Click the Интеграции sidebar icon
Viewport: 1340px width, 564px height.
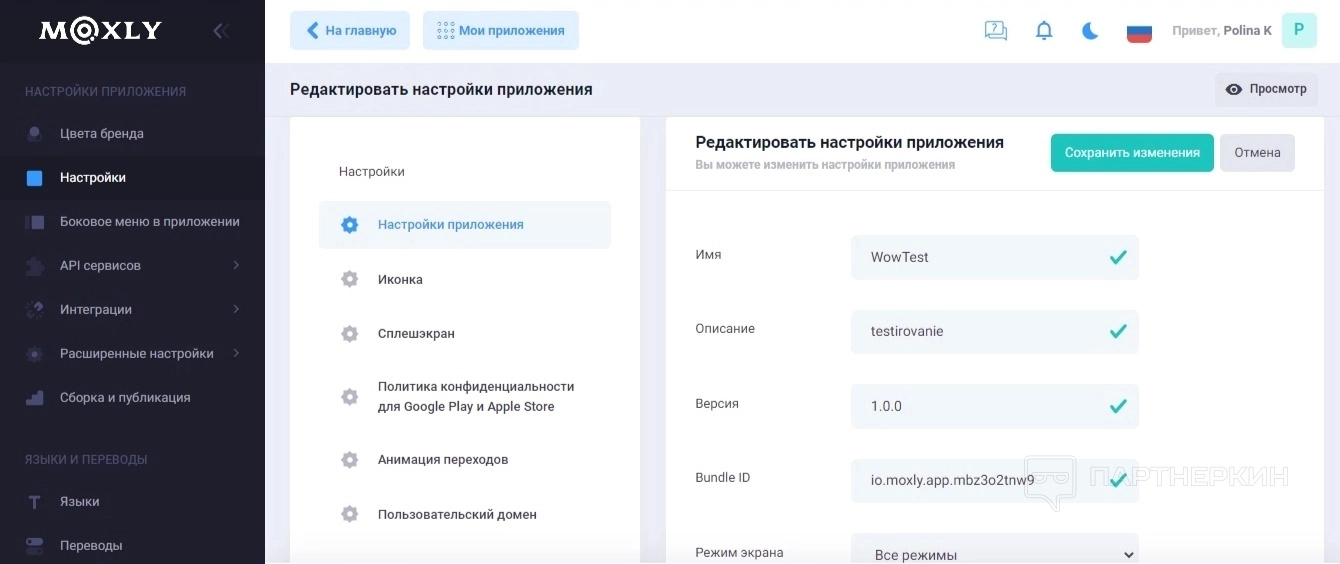tap(35, 310)
